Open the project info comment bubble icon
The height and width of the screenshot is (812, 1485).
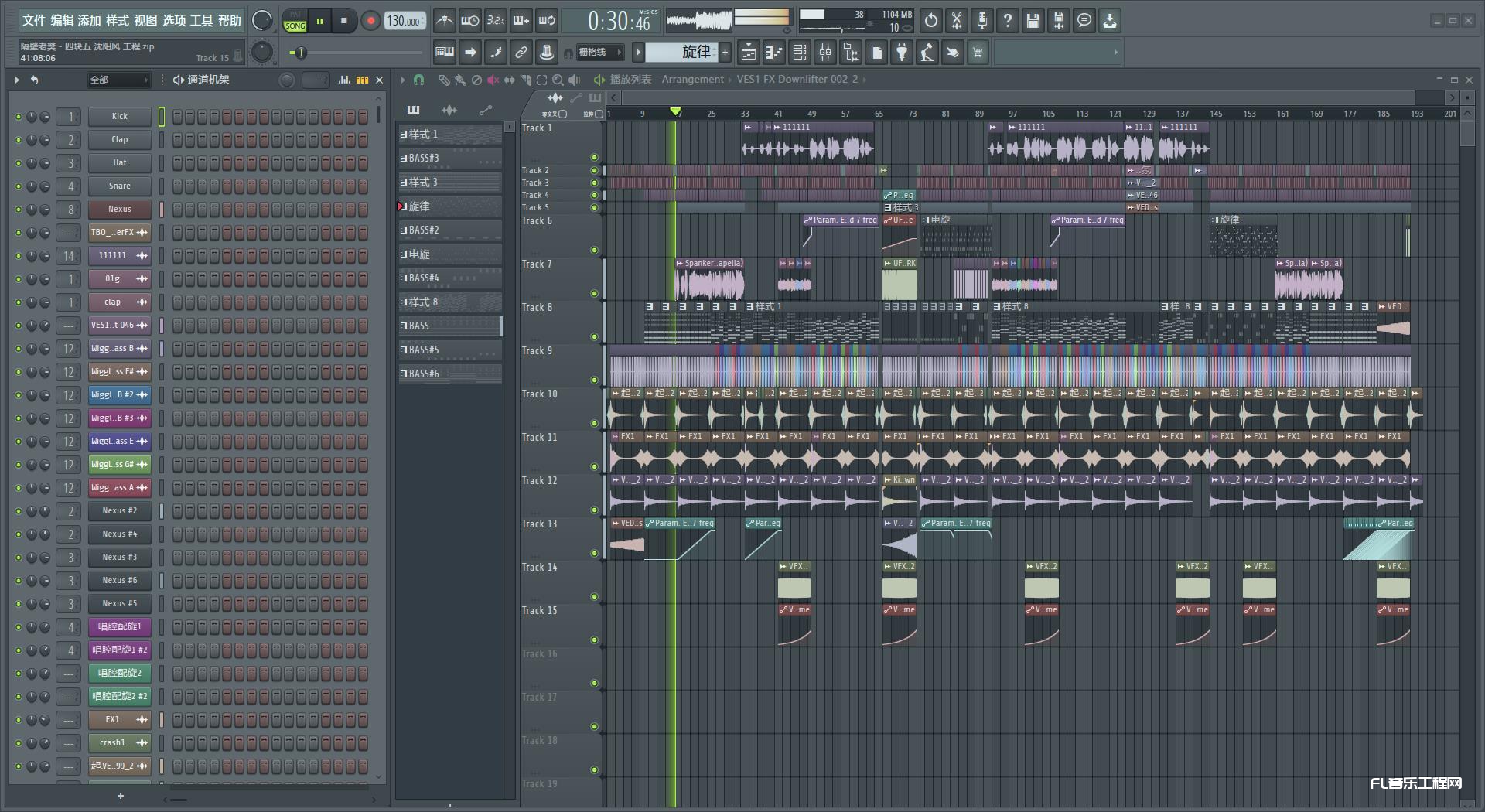pyautogui.click(x=1084, y=21)
